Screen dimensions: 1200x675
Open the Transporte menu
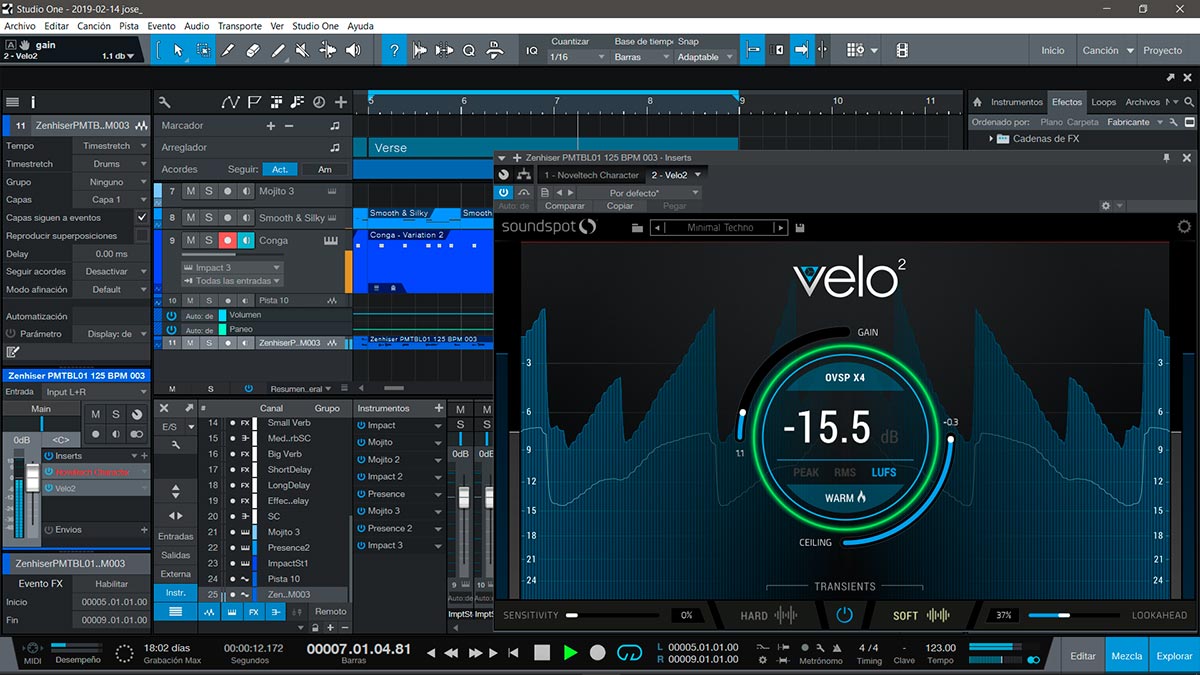coord(240,26)
